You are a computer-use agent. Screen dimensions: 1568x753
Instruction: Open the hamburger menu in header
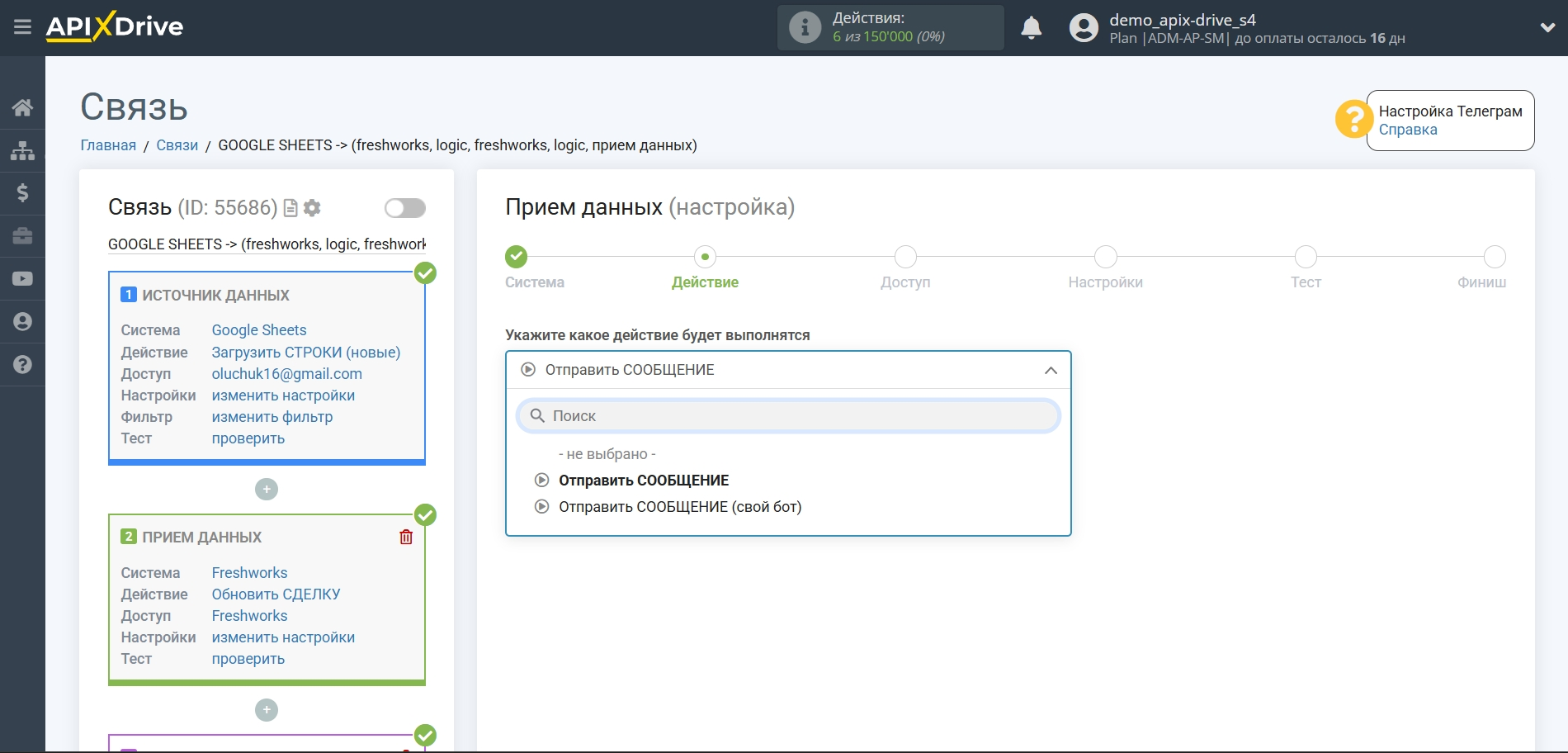pyautogui.click(x=22, y=27)
